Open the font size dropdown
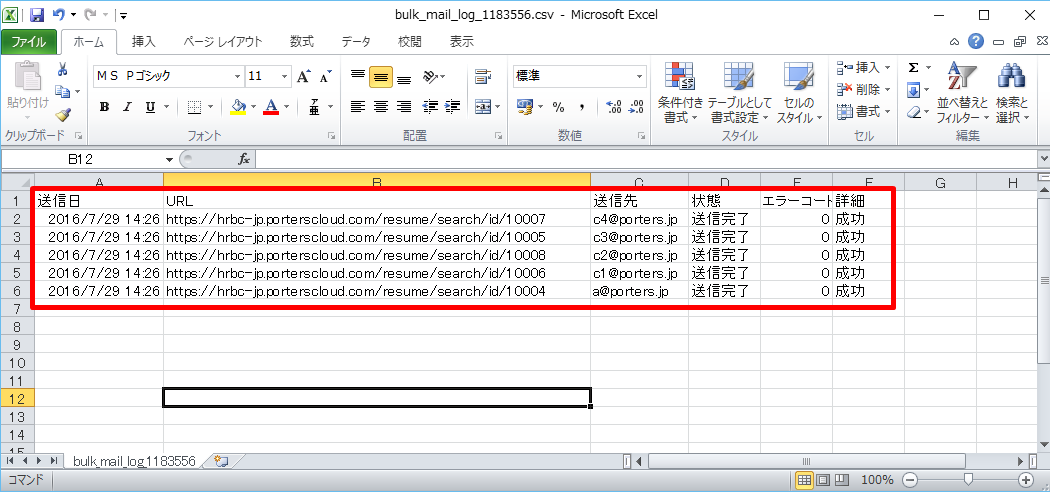Image resolution: width=1050 pixels, height=492 pixels. coord(285,76)
